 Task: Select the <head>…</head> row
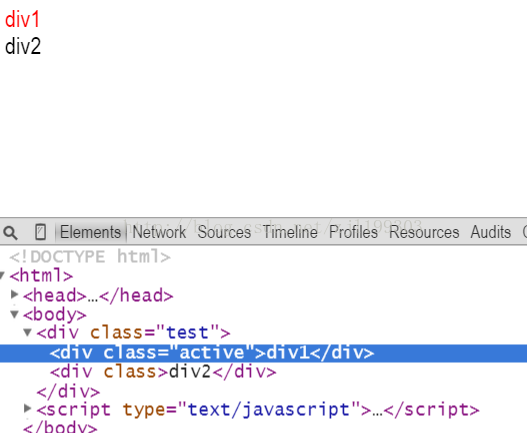pos(98,296)
